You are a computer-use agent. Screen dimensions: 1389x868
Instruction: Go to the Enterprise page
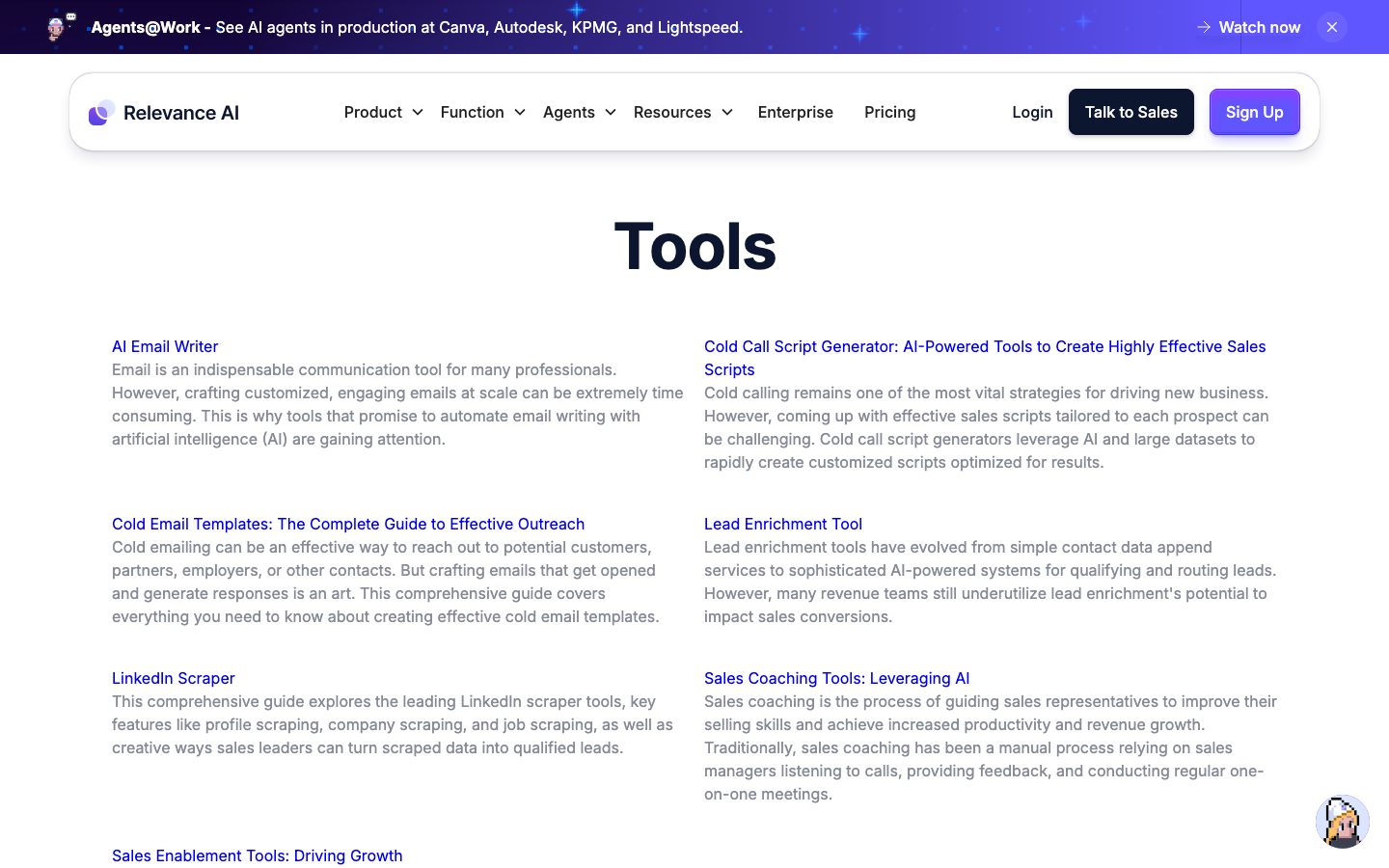795,112
